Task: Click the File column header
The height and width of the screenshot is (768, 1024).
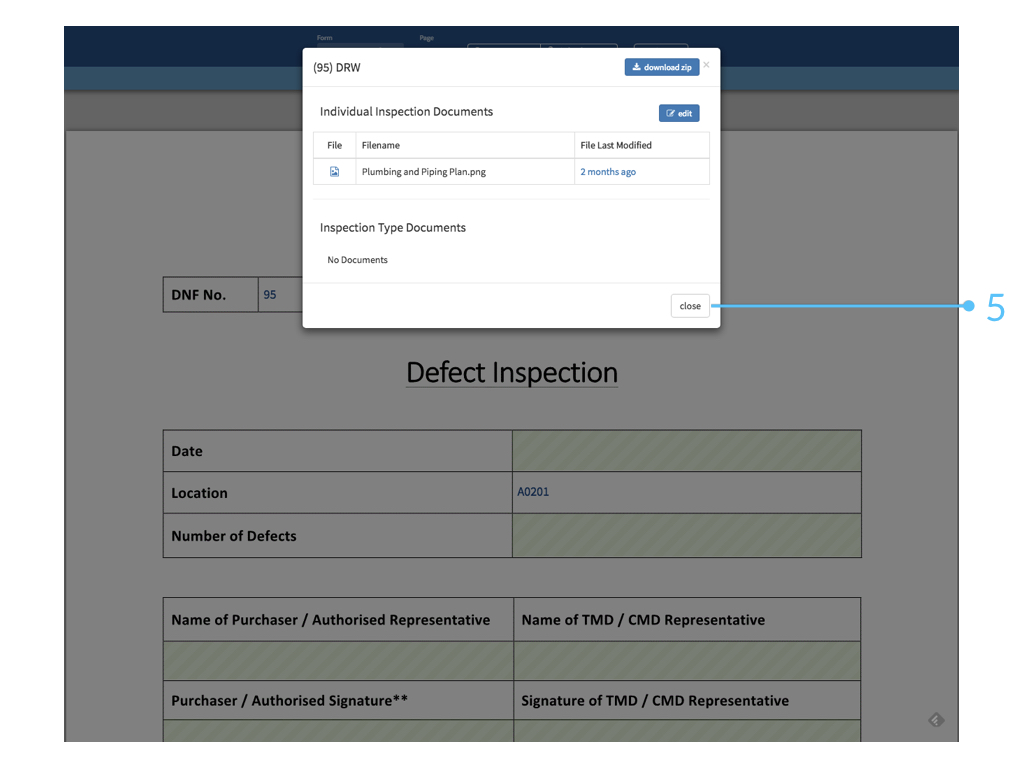Action: tap(334, 145)
